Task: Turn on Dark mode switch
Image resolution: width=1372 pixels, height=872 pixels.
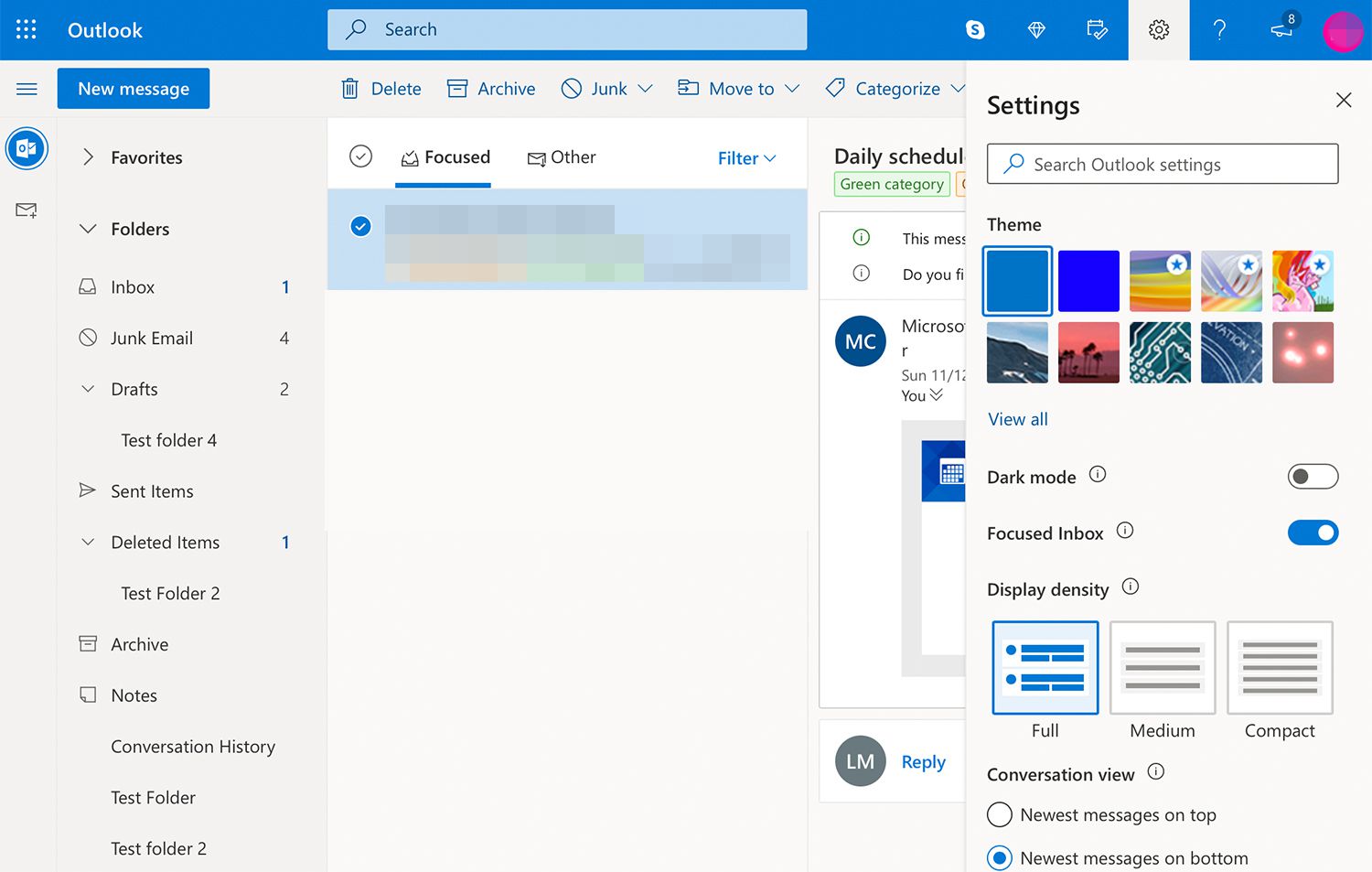Action: point(1313,477)
